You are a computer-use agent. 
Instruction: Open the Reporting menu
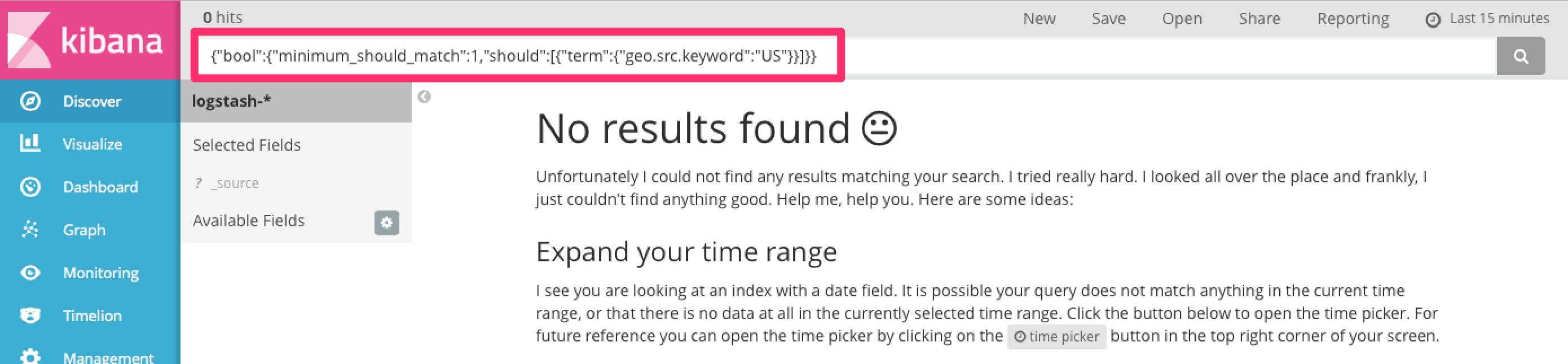point(1353,19)
